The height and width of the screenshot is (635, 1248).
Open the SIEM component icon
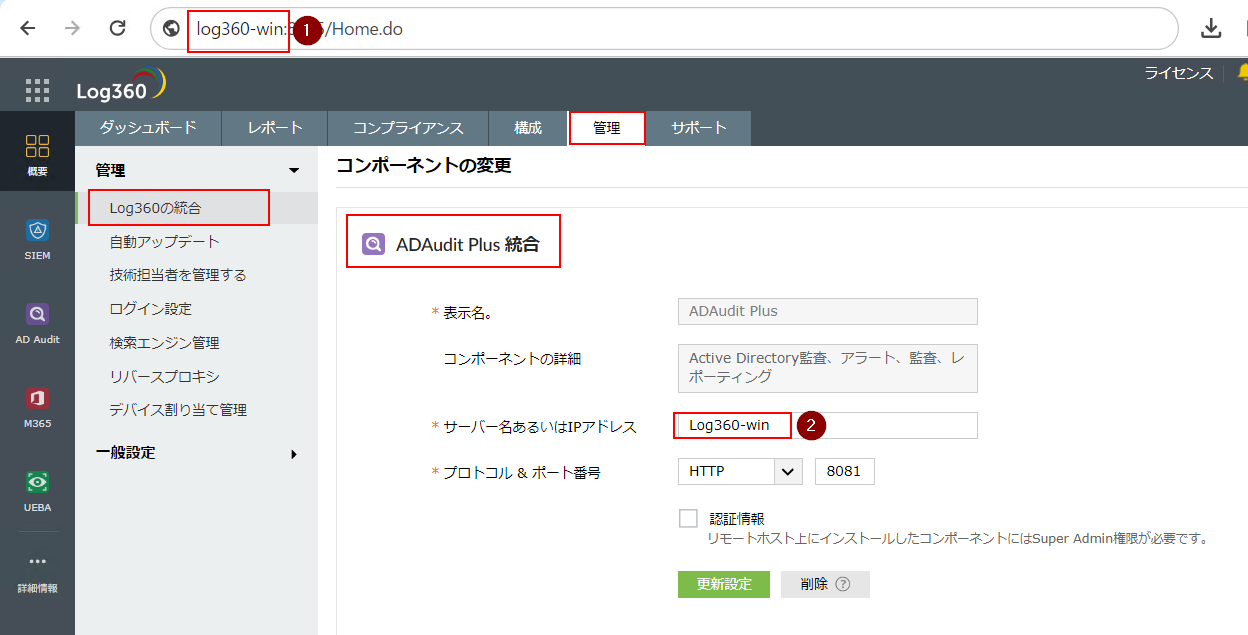pyautogui.click(x=37, y=240)
